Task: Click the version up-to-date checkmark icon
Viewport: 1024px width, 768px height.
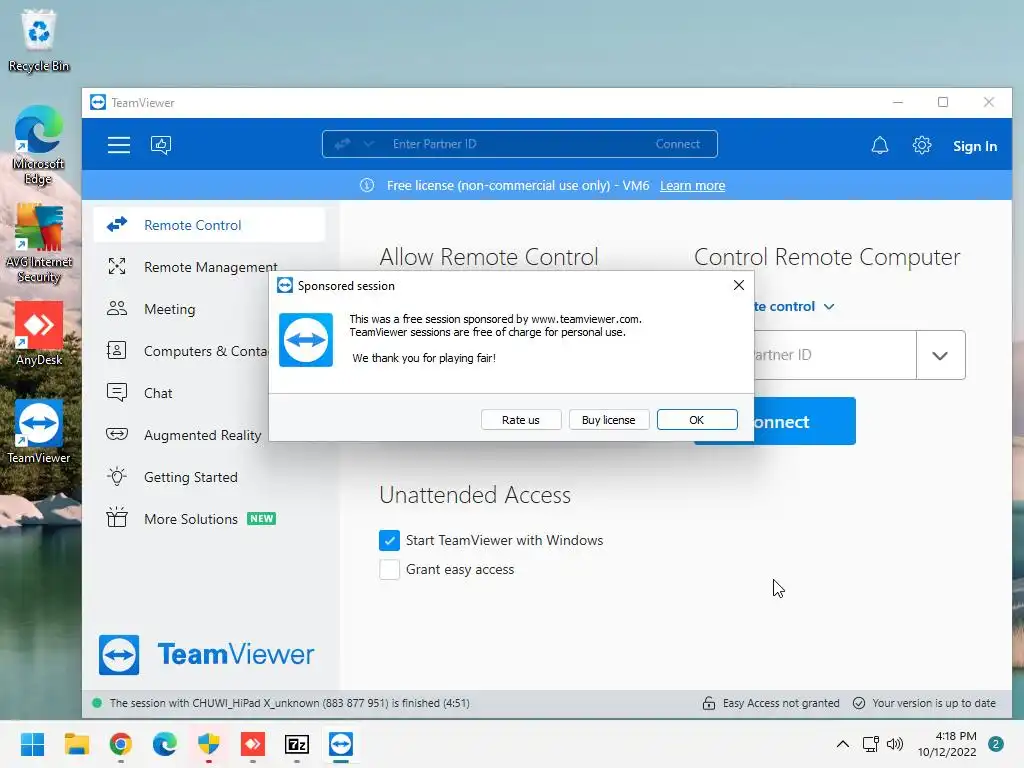Action: [x=859, y=703]
